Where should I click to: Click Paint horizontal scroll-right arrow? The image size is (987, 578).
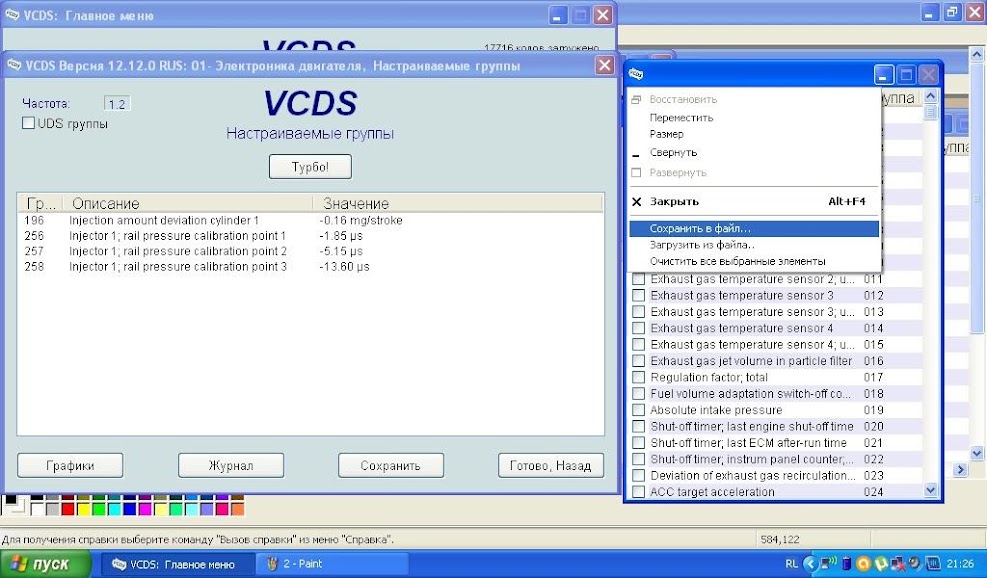pyautogui.click(x=960, y=469)
